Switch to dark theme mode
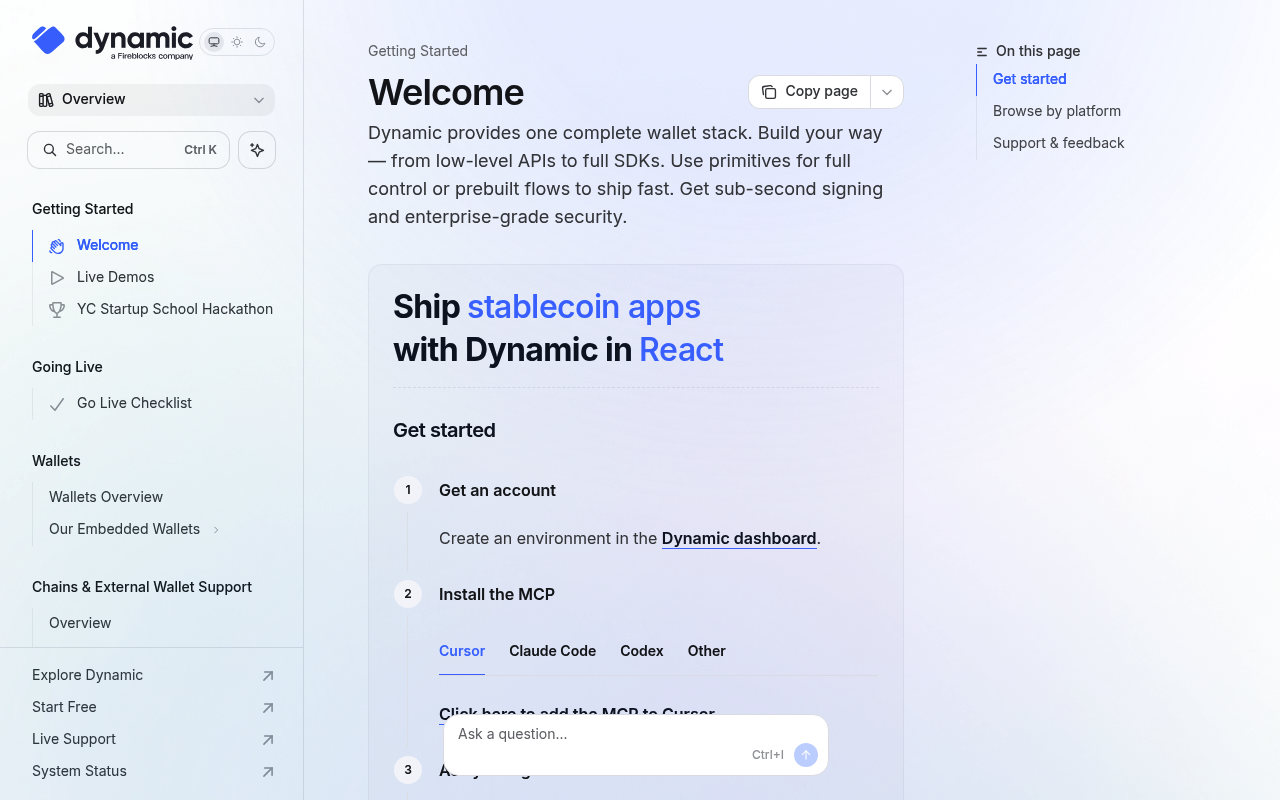Screen dimensions: 1280x800 click(x=260, y=42)
